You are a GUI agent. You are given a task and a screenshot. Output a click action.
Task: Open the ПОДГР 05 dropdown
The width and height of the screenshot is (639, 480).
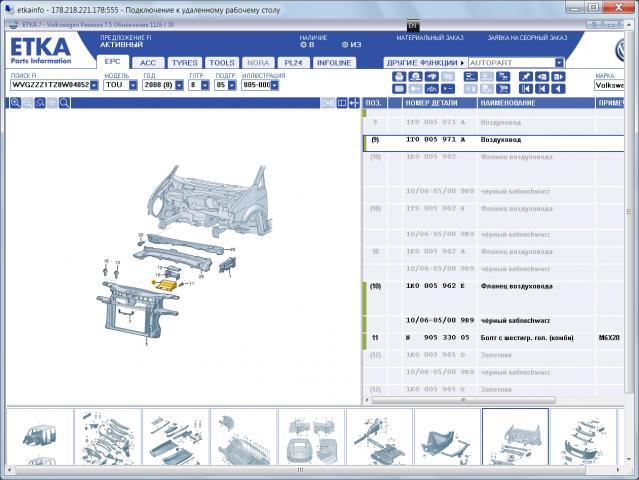pos(232,85)
